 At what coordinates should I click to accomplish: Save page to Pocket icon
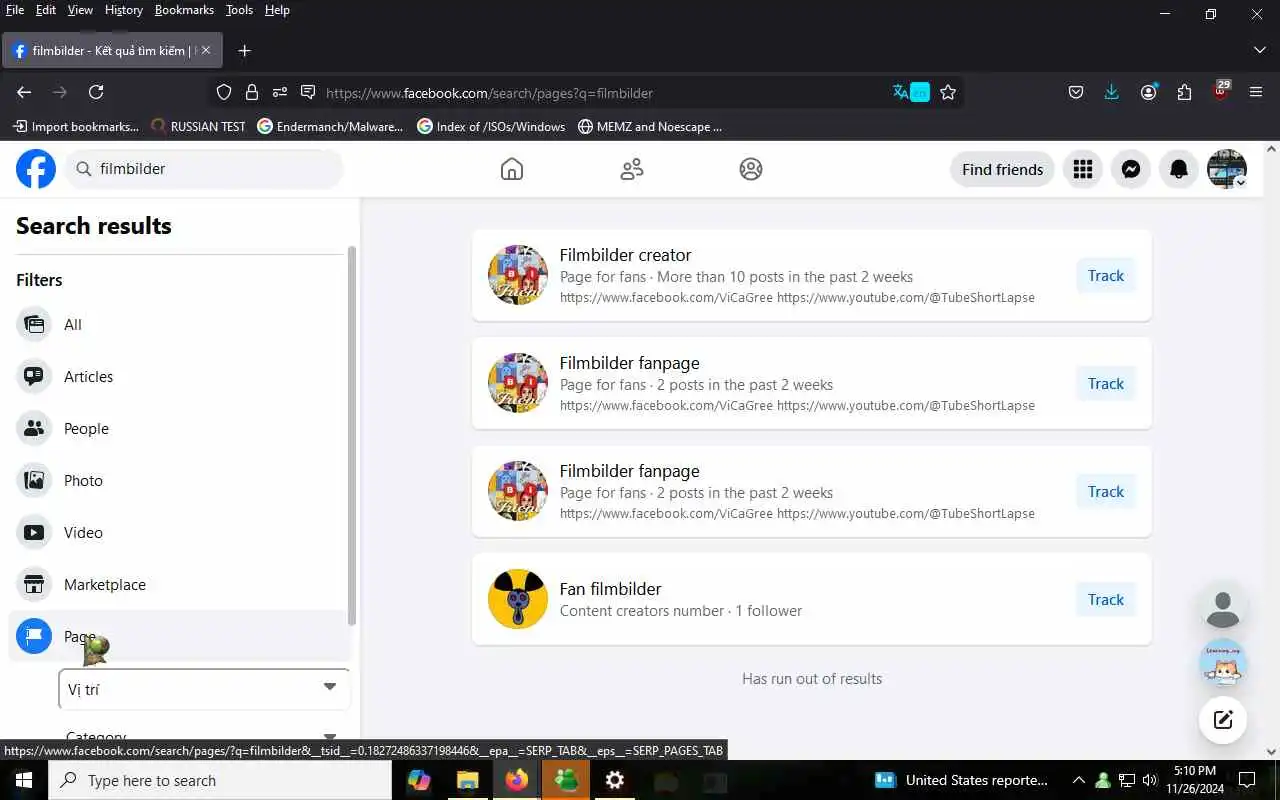(1076, 92)
